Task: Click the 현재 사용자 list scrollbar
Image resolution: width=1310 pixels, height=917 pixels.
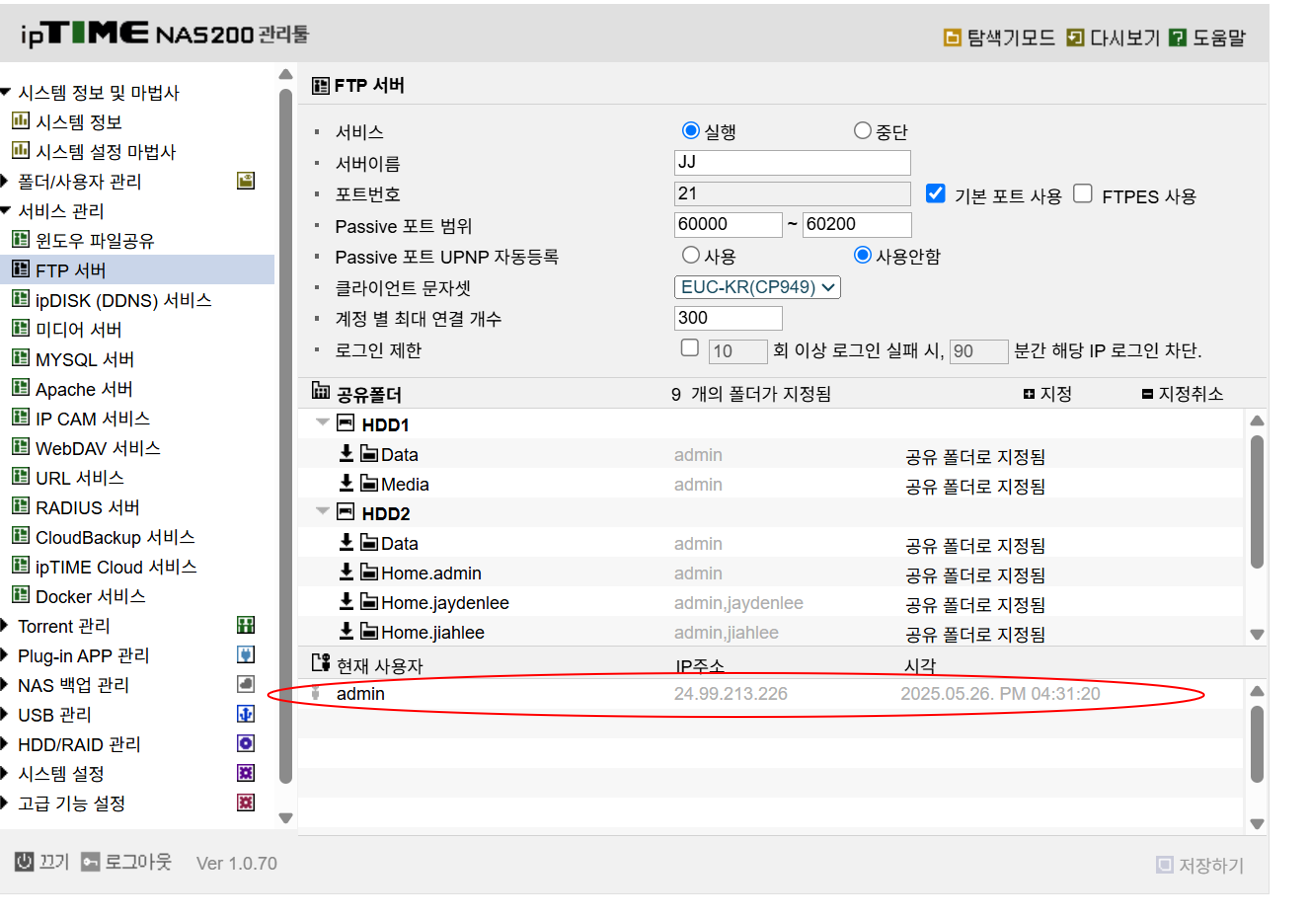Action: tap(1257, 744)
